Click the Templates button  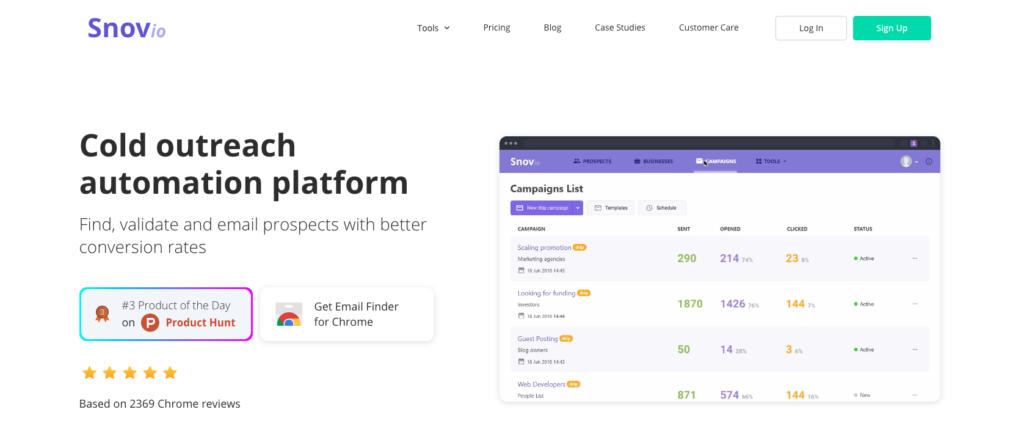(611, 208)
